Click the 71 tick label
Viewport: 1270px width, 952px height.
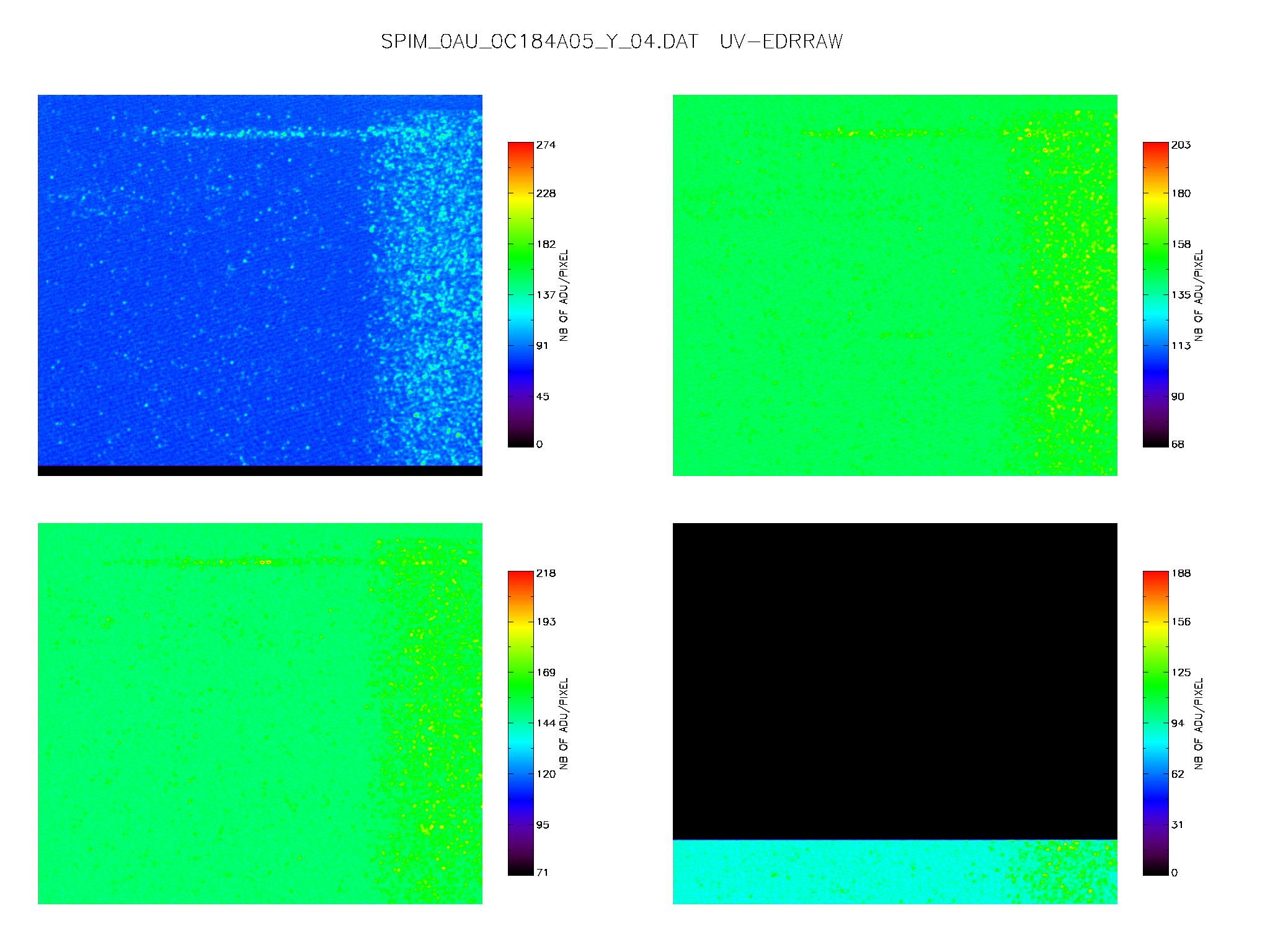pos(543,873)
